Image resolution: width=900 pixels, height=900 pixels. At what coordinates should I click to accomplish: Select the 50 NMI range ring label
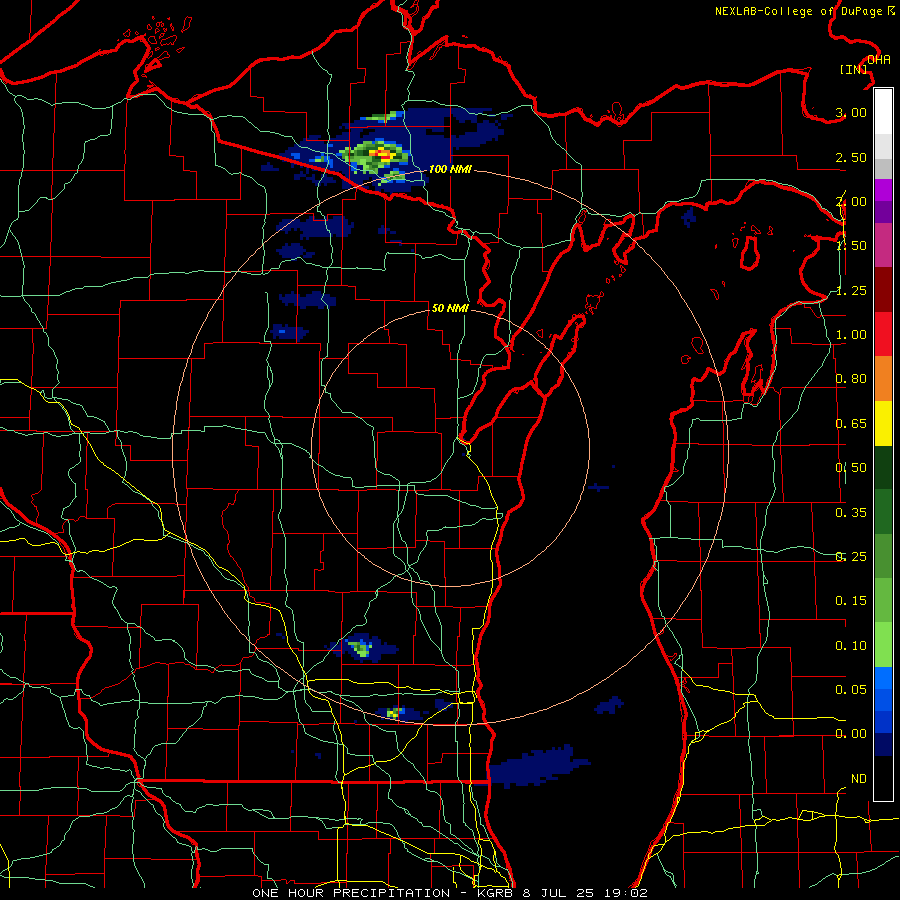tap(450, 308)
